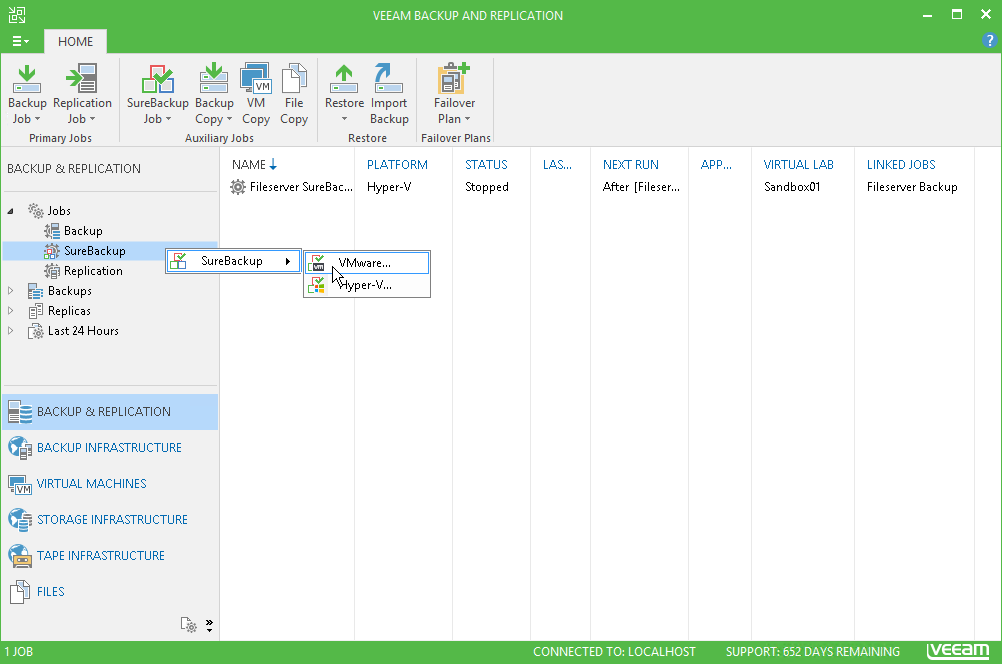The image size is (1002, 664).
Task: Open the STORAGE INFRASTRUCTURE view
Action: [110, 520]
